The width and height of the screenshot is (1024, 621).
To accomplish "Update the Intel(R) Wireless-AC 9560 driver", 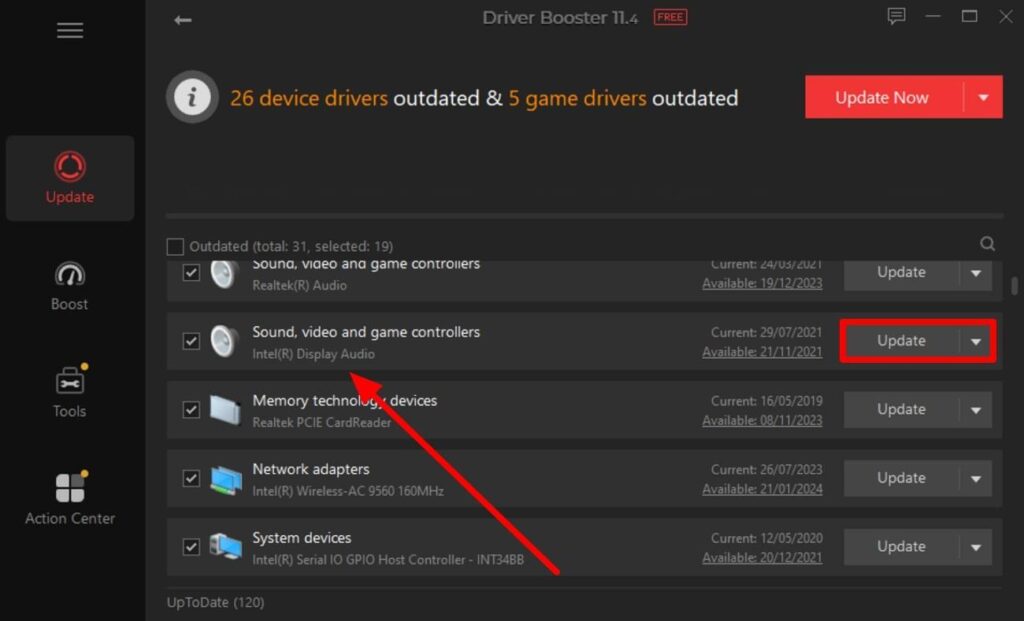I will (901, 479).
